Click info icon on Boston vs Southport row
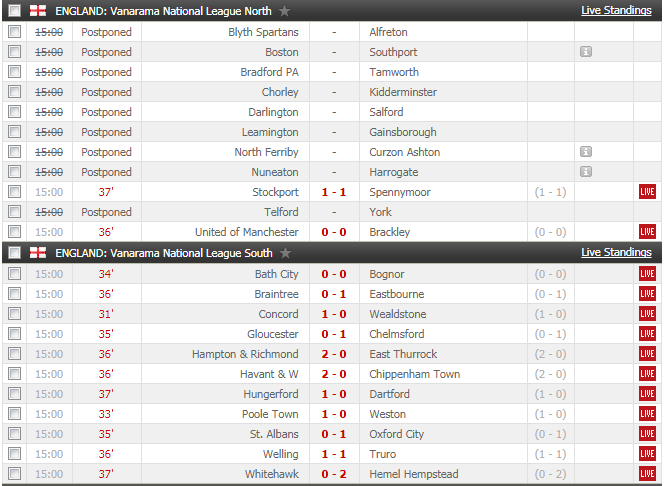The width and height of the screenshot is (664, 486). [x=586, y=52]
